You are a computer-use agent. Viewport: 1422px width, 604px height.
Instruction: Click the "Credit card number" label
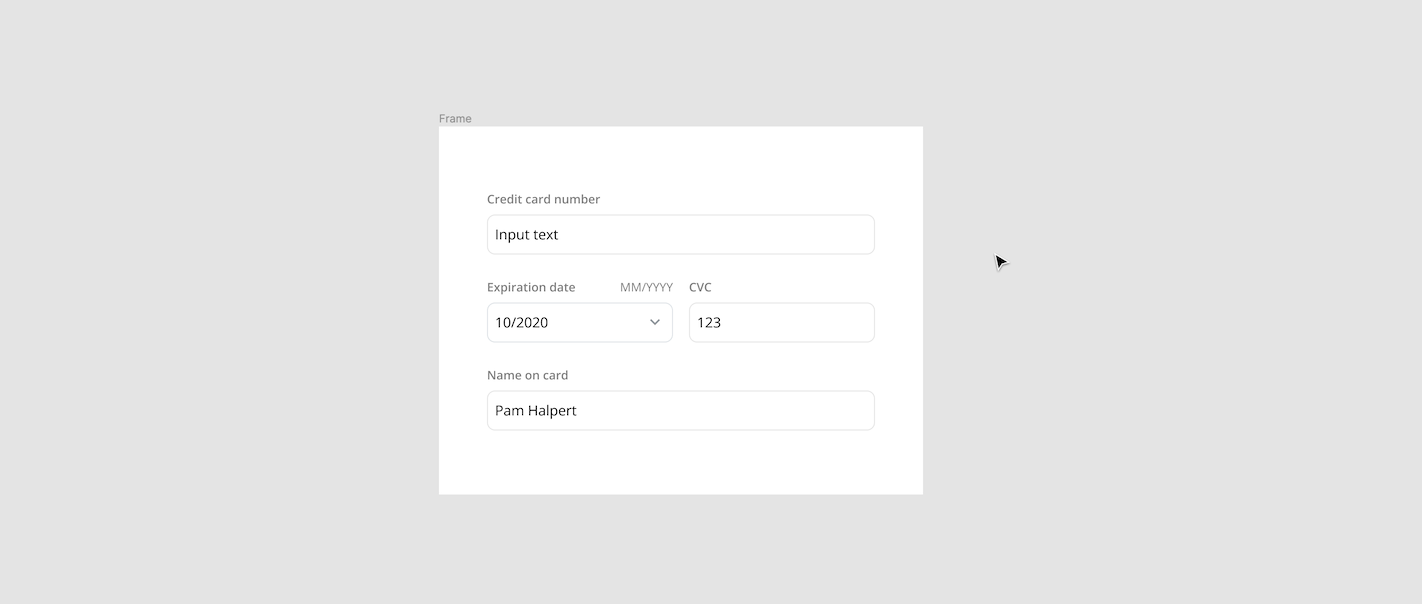coord(543,199)
